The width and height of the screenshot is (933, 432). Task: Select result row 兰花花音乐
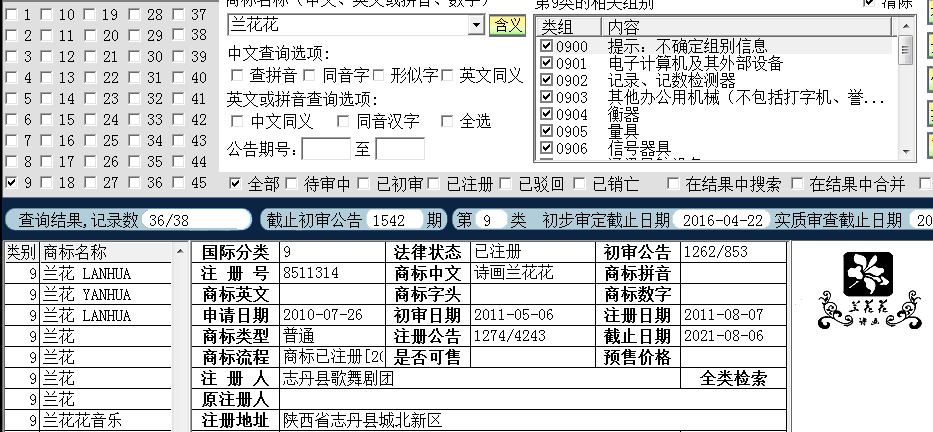coord(88,420)
